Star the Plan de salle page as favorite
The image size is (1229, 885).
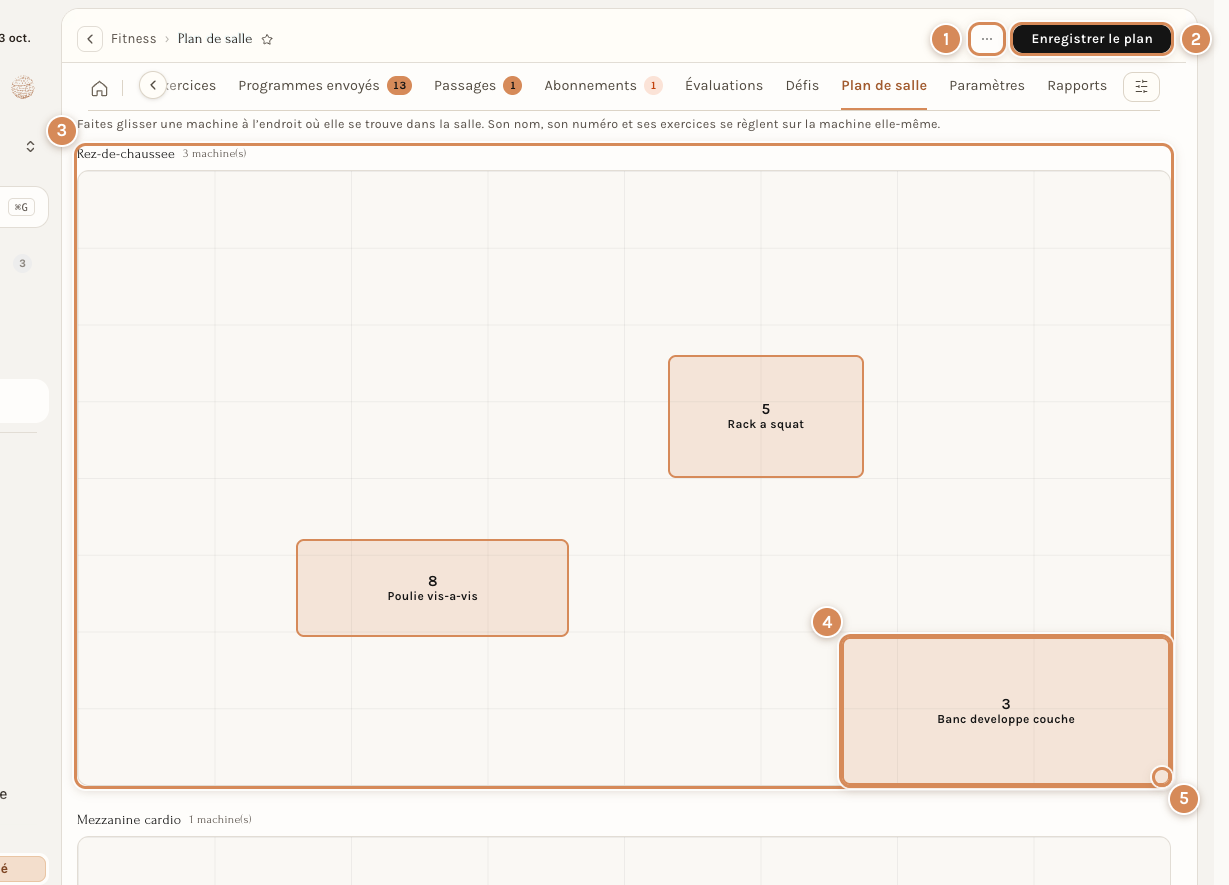267,39
